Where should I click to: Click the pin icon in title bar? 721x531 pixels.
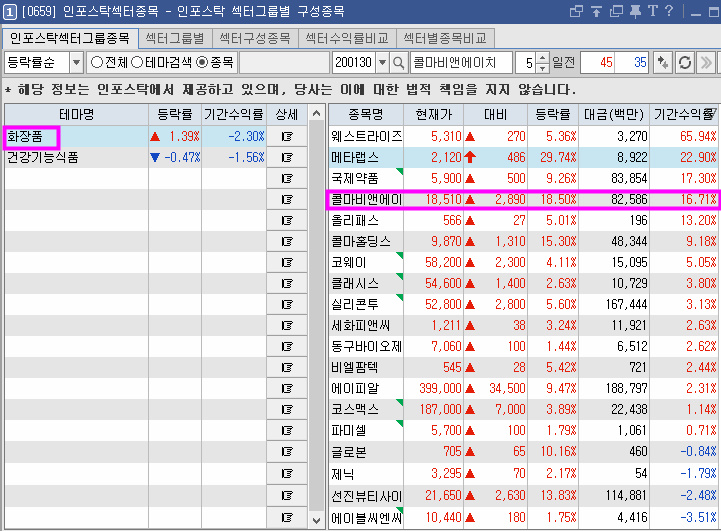[635, 11]
